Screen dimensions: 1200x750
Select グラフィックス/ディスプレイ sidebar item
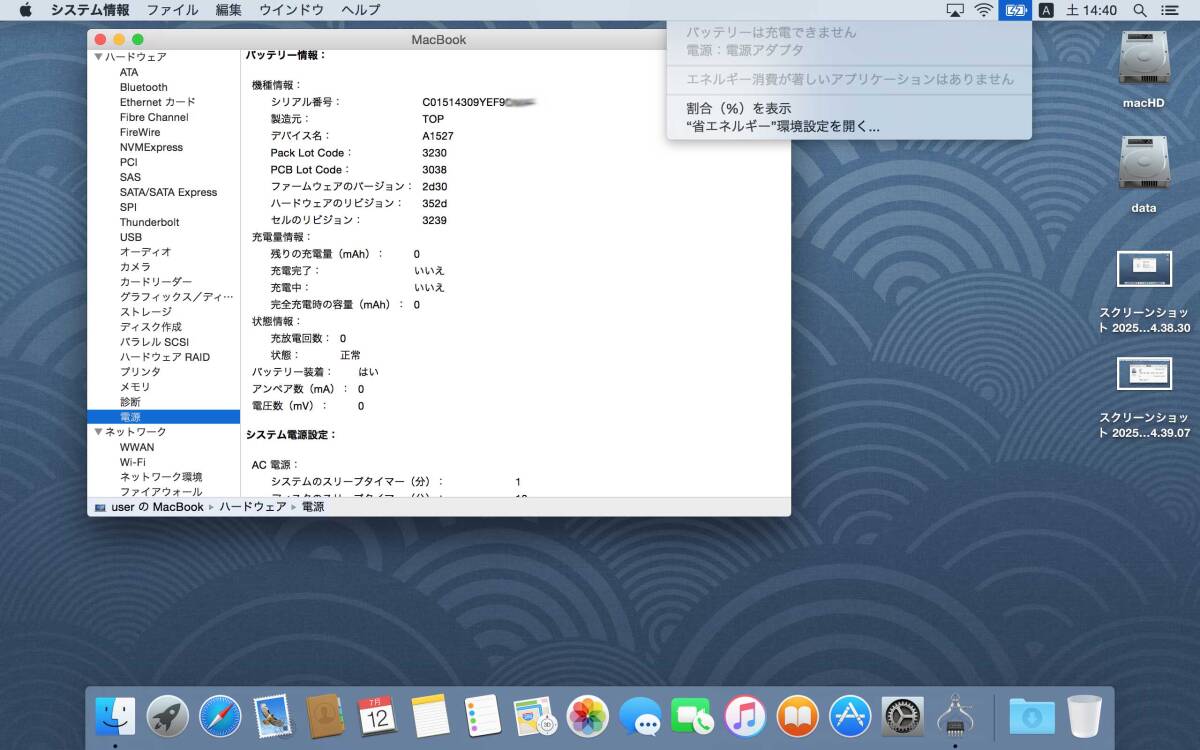click(x=177, y=297)
